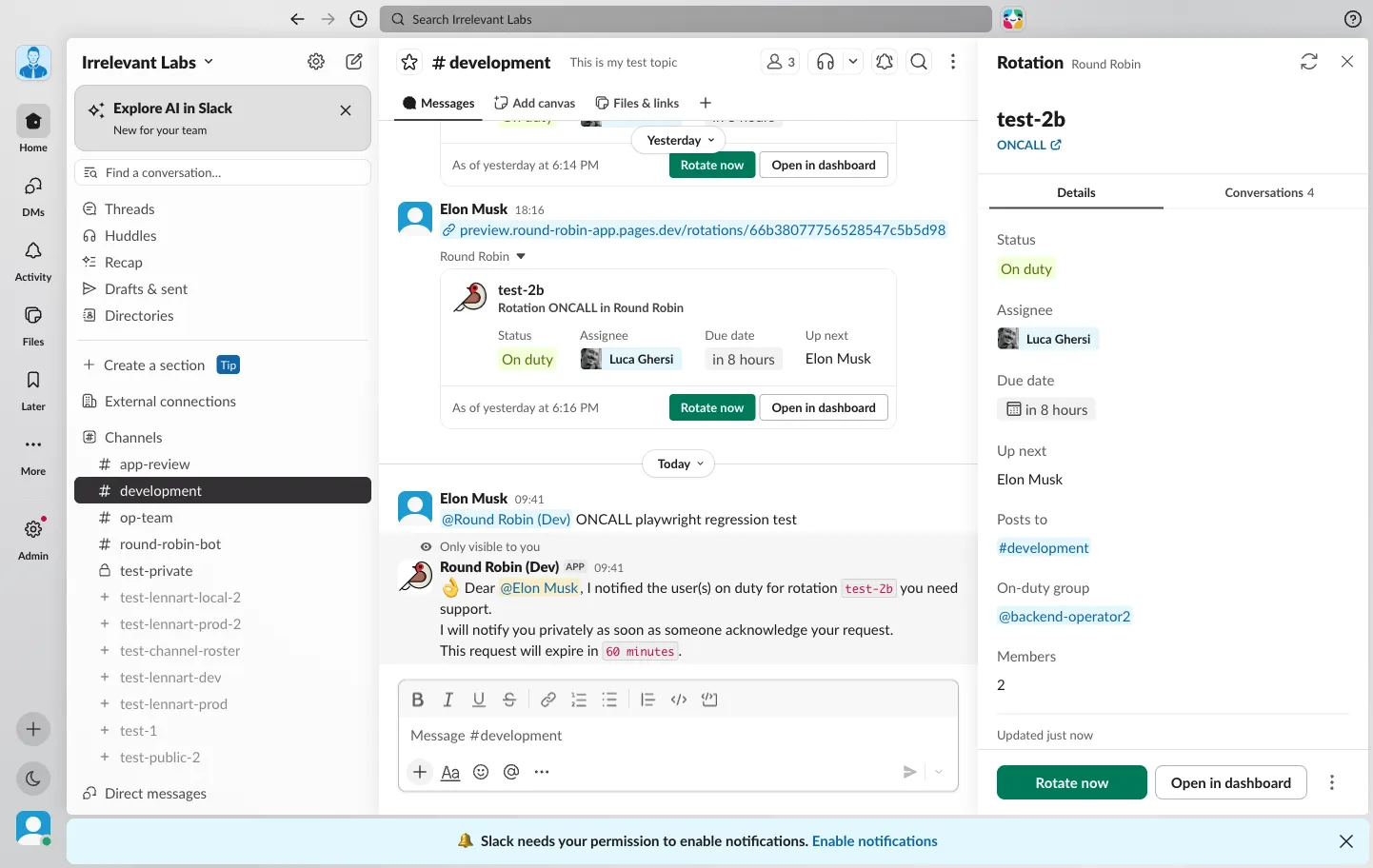Collapse the Round Robin attachment arrow
1373x868 pixels.
point(521,257)
